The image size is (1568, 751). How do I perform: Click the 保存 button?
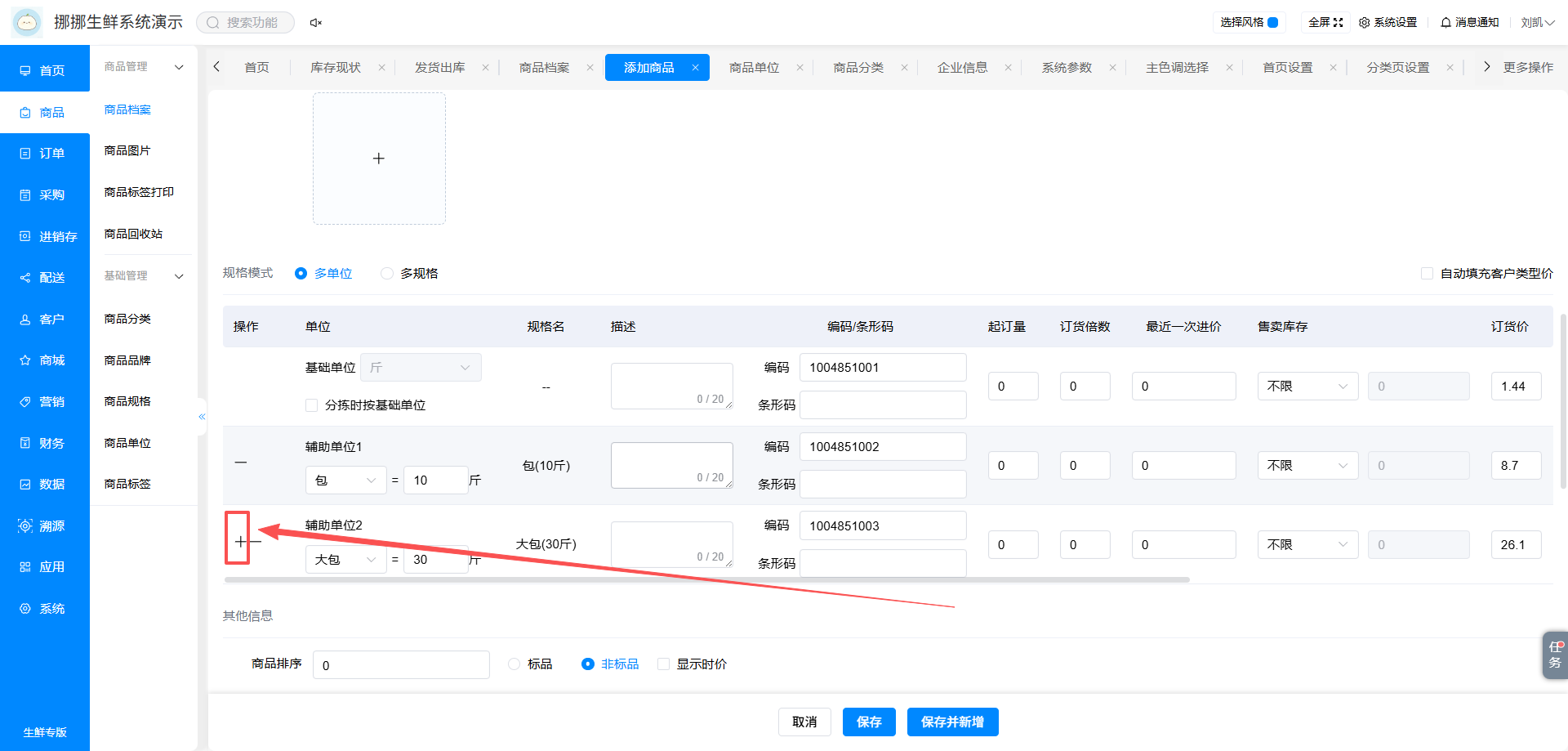[x=869, y=722]
